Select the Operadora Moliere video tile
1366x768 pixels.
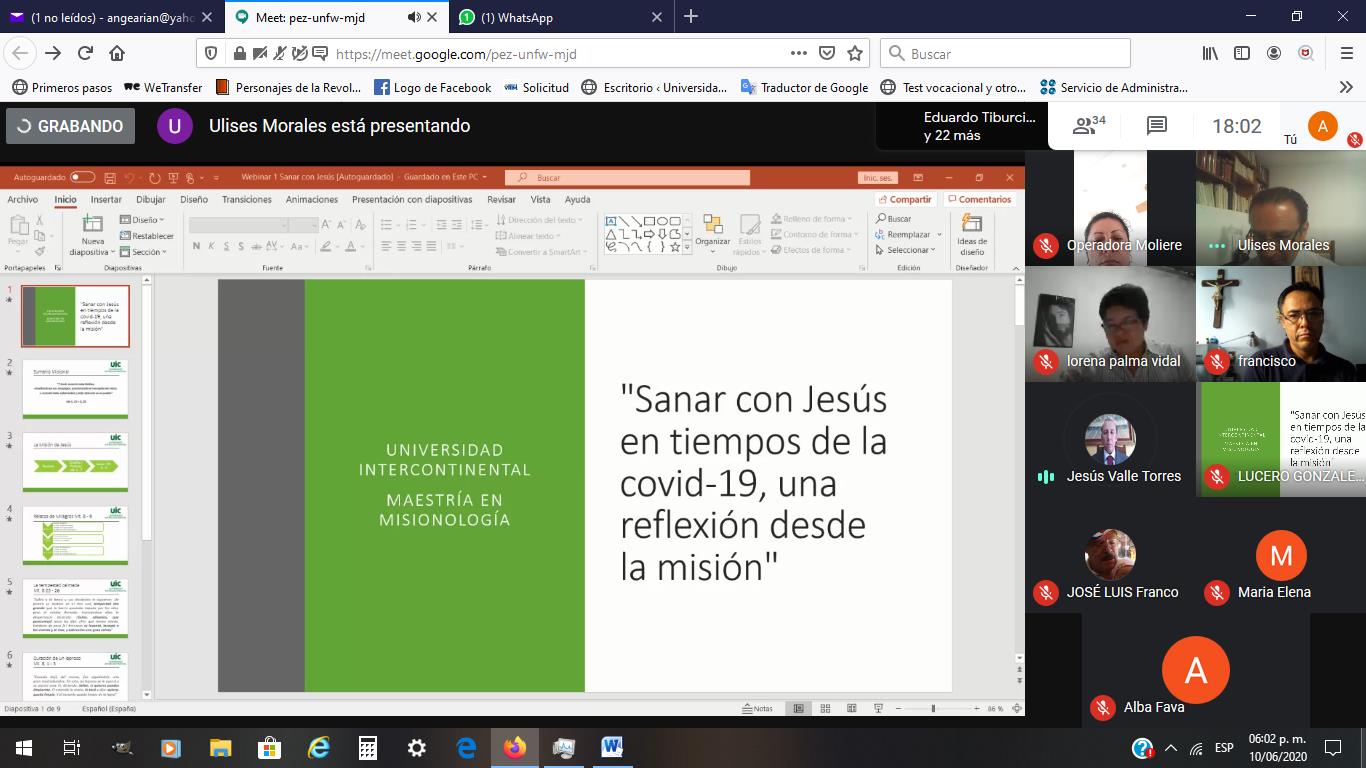[x=1110, y=208]
